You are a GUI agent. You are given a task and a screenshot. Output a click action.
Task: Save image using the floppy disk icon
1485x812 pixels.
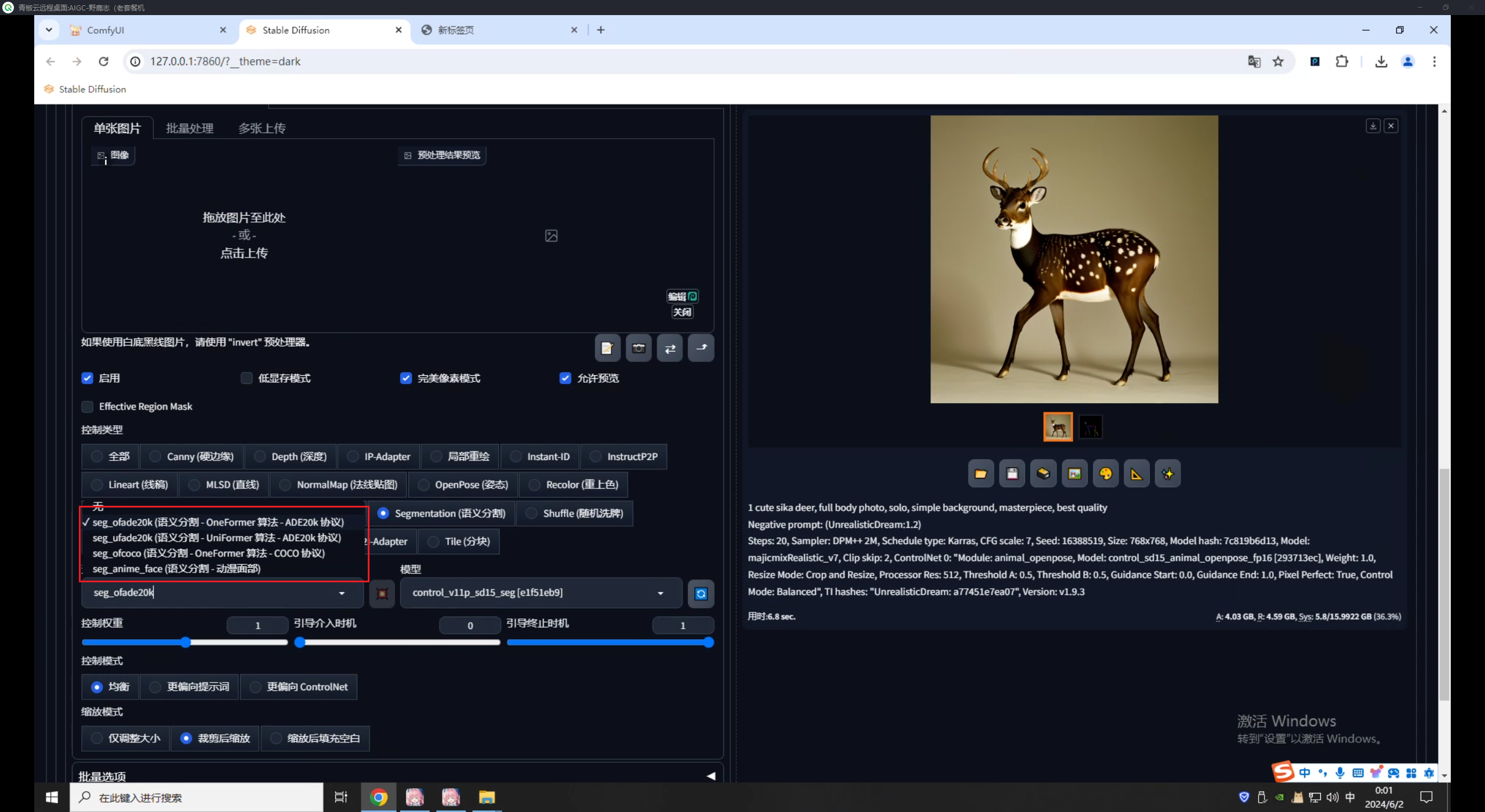1012,474
